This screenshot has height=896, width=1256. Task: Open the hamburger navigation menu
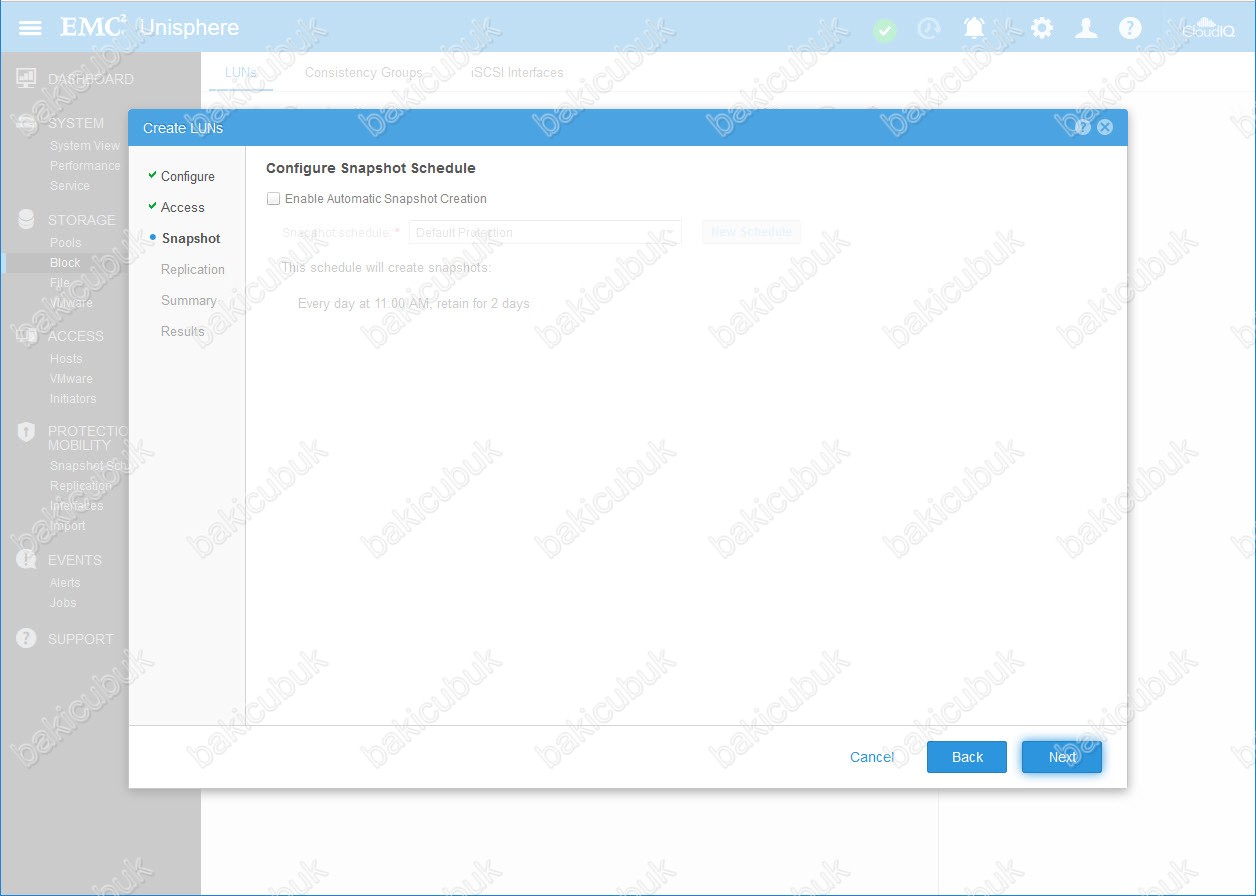click(x=30, y=28)
